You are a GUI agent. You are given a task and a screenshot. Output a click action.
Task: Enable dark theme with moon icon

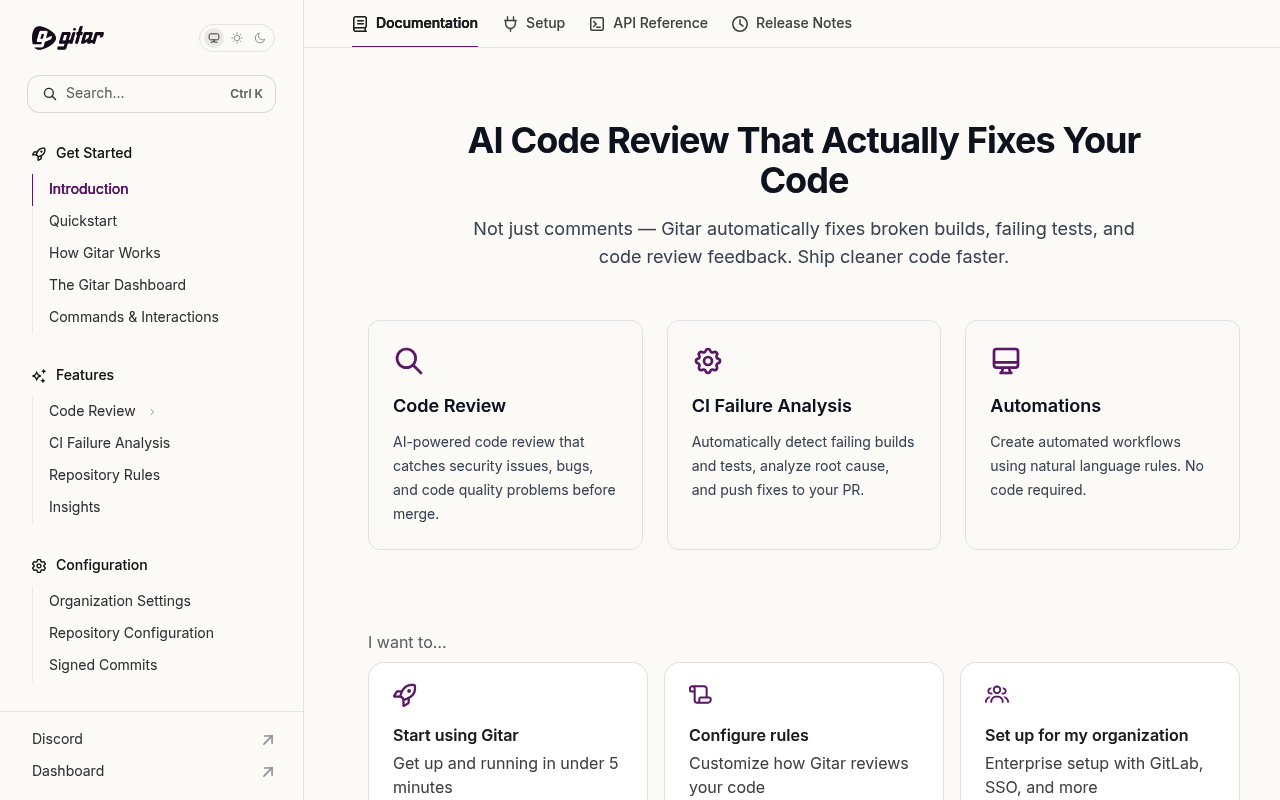[x=260, y=38]
